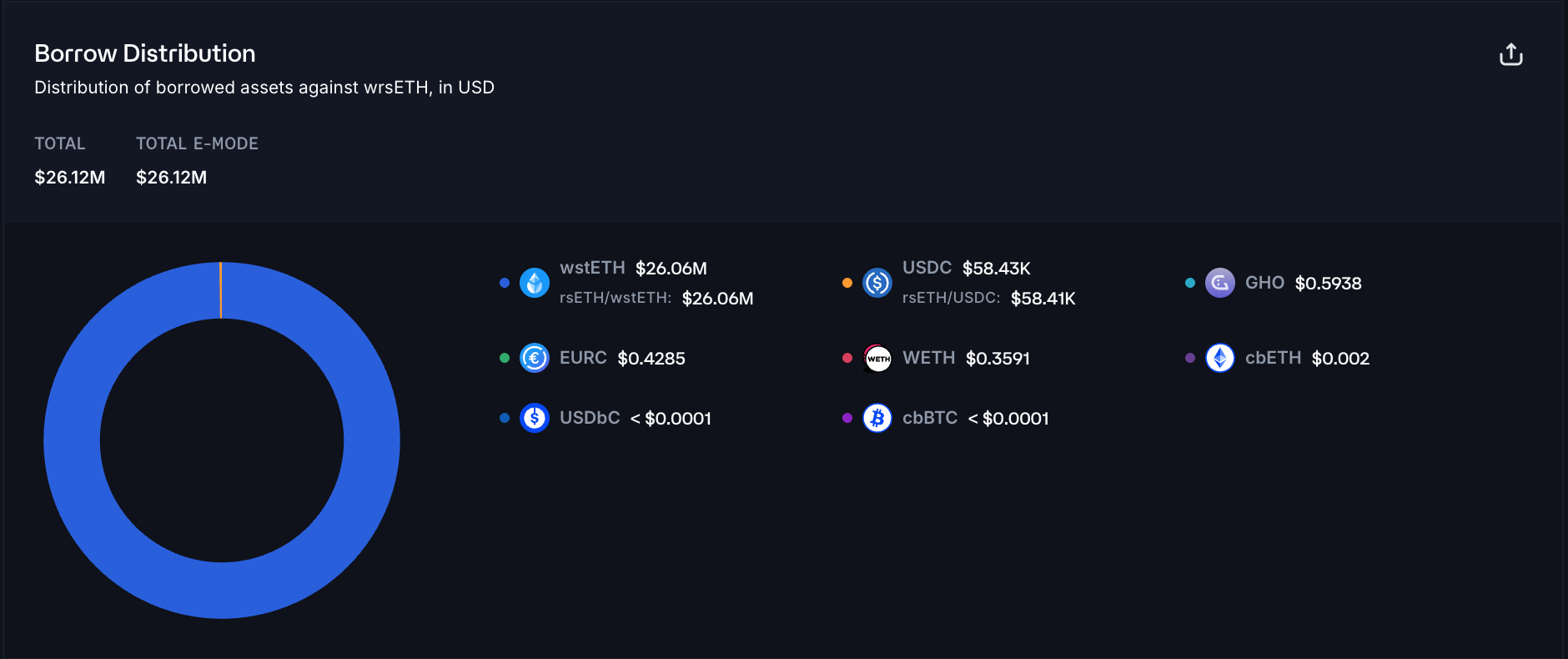Click the WETH token icon
Image resolution: width=1568 pixels, height=659 pixels.
click(877, 358)
